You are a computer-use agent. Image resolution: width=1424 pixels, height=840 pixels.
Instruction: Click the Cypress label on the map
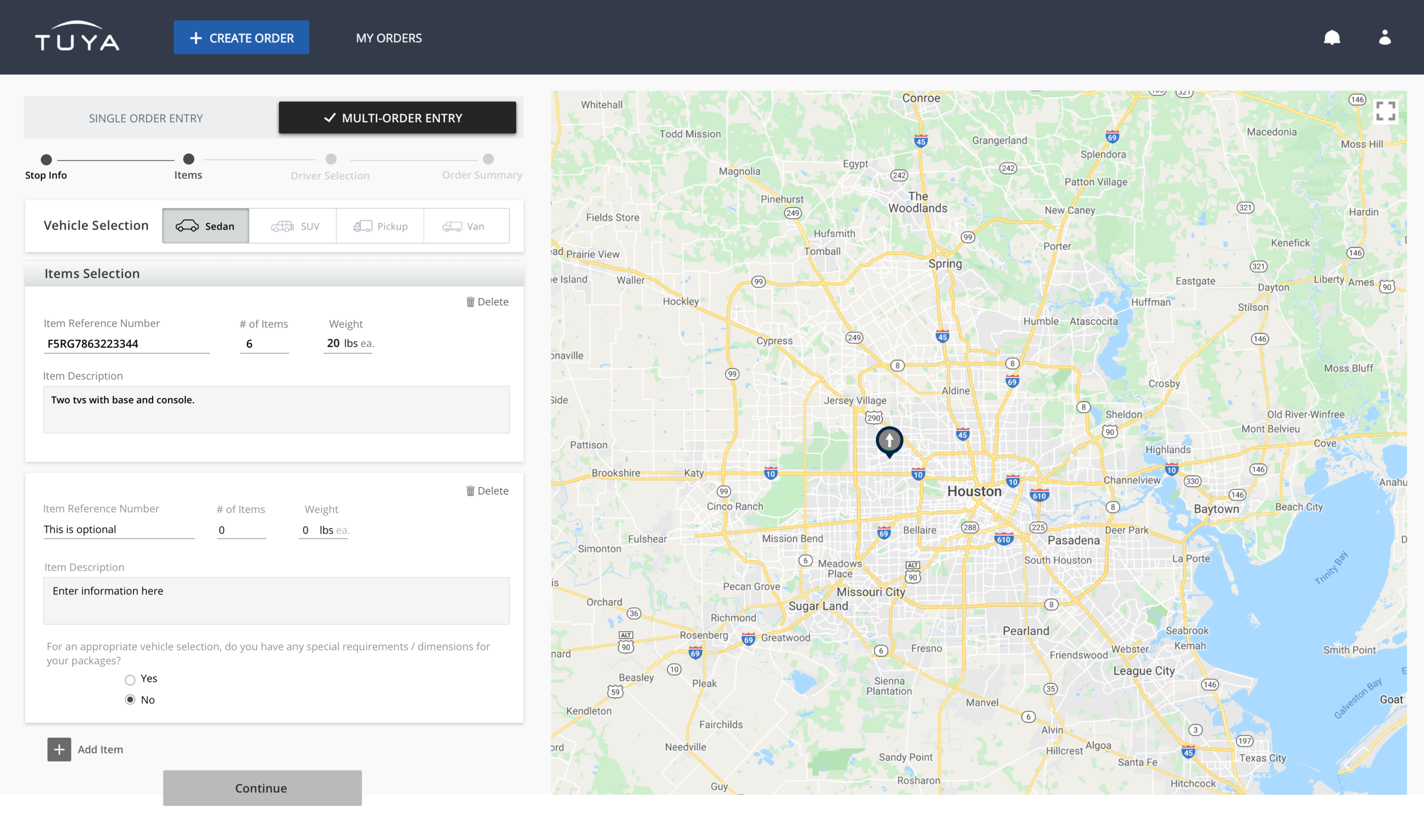[x=774, y=341]
